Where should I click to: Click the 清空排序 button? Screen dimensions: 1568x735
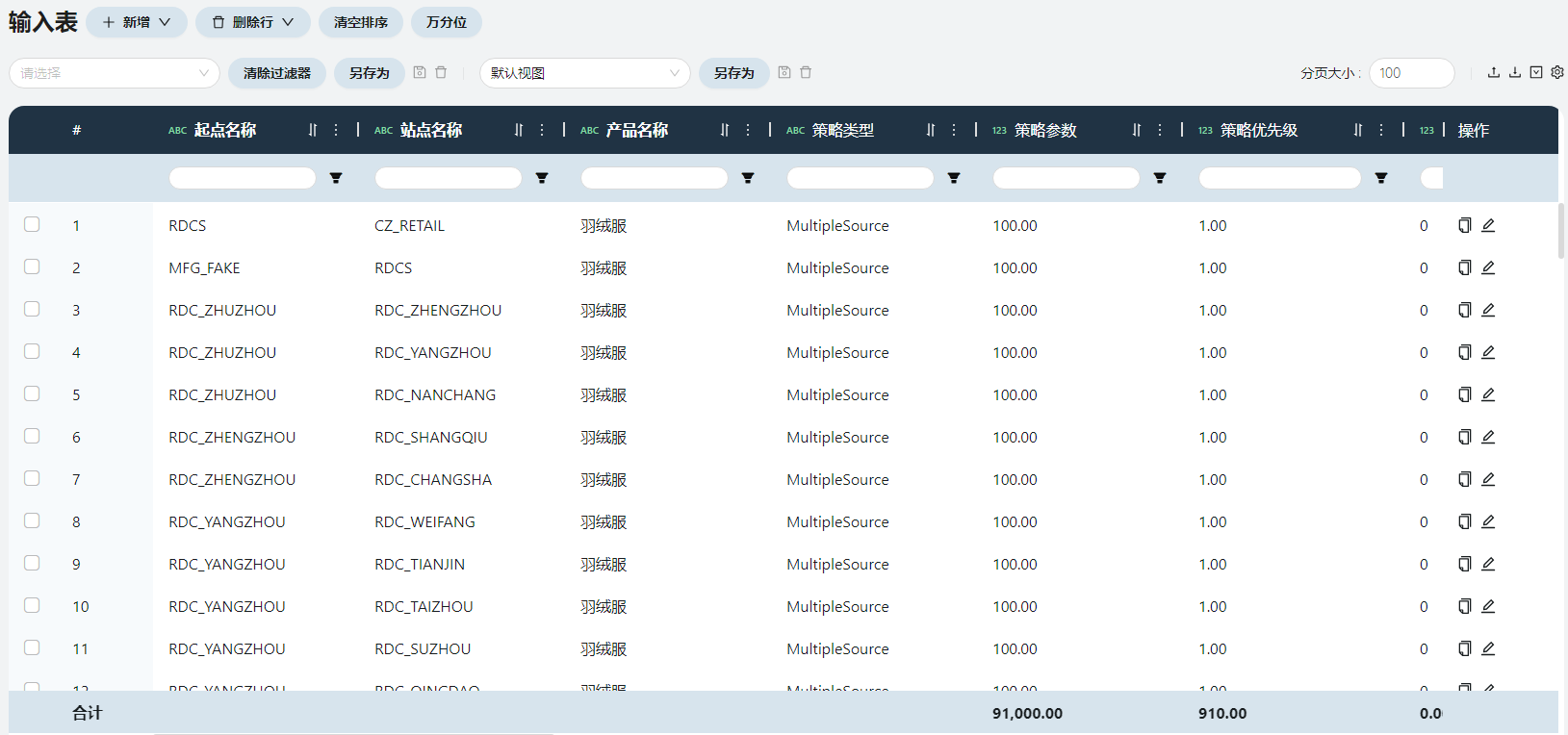(361, 22)
